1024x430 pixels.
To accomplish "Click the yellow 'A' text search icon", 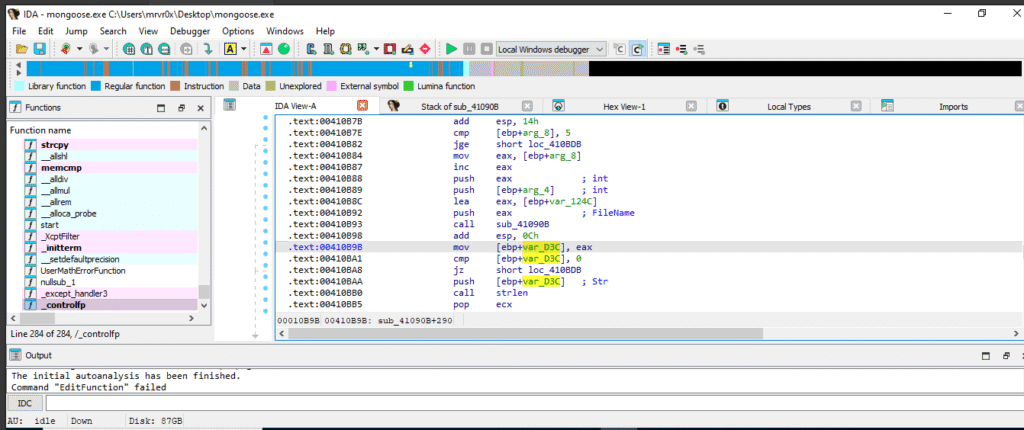I will tap(230, 49).
